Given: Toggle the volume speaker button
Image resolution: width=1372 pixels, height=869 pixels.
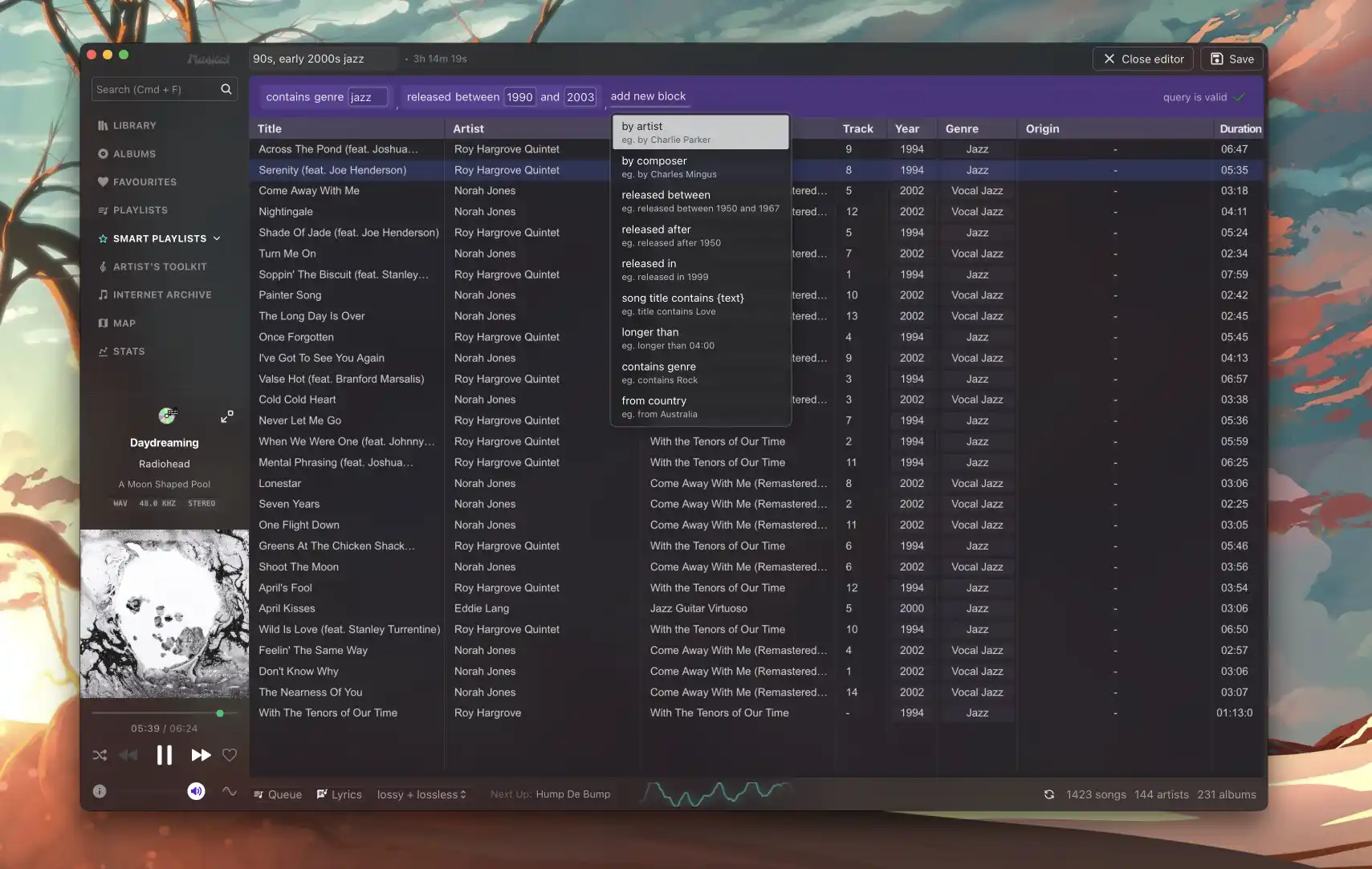Looking at the screenshot, I should click(196, 791).
